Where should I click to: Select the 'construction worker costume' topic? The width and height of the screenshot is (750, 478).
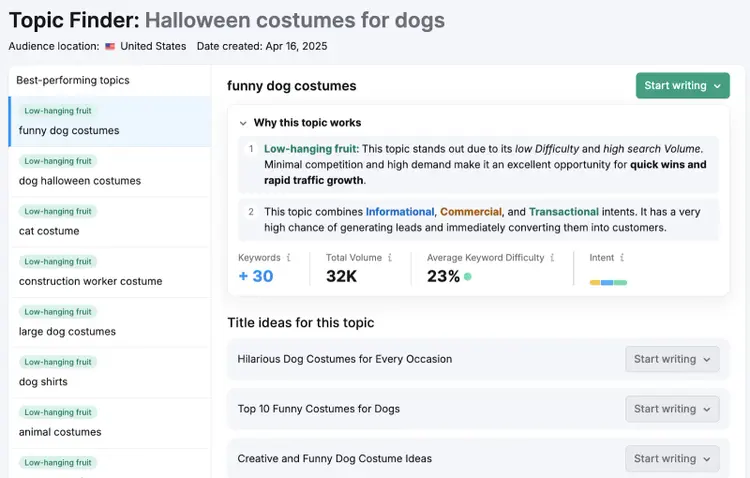click(110, 272)
